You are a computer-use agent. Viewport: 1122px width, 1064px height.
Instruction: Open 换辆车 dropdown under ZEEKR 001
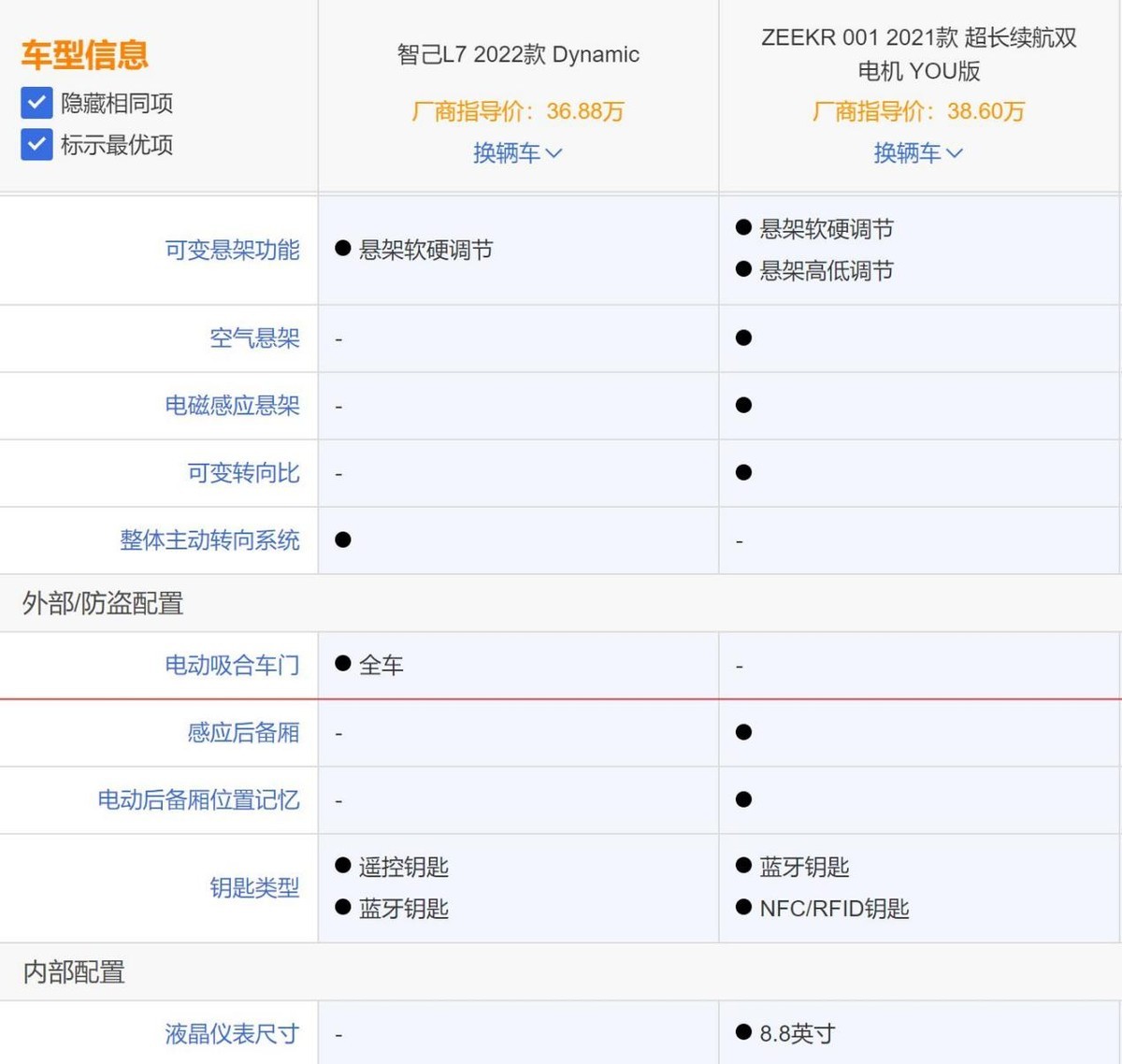point(918,152)
